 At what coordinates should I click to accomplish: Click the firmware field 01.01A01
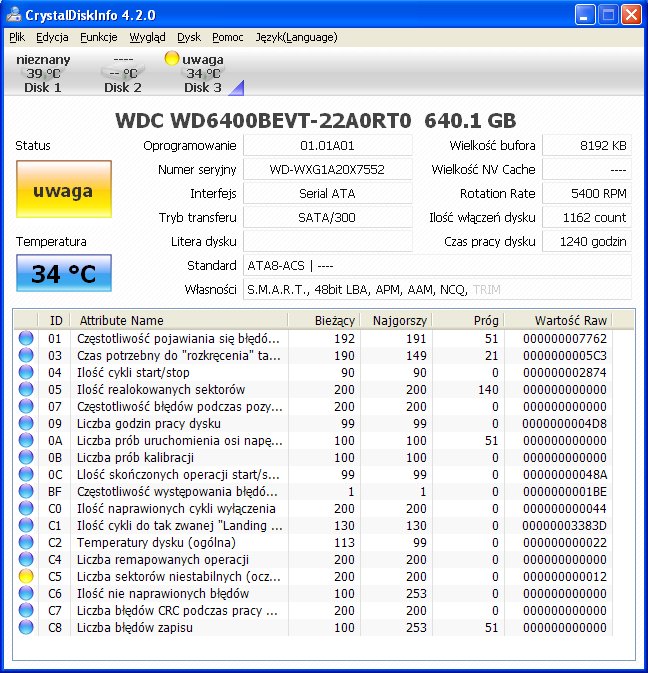(x=327, y=146)
